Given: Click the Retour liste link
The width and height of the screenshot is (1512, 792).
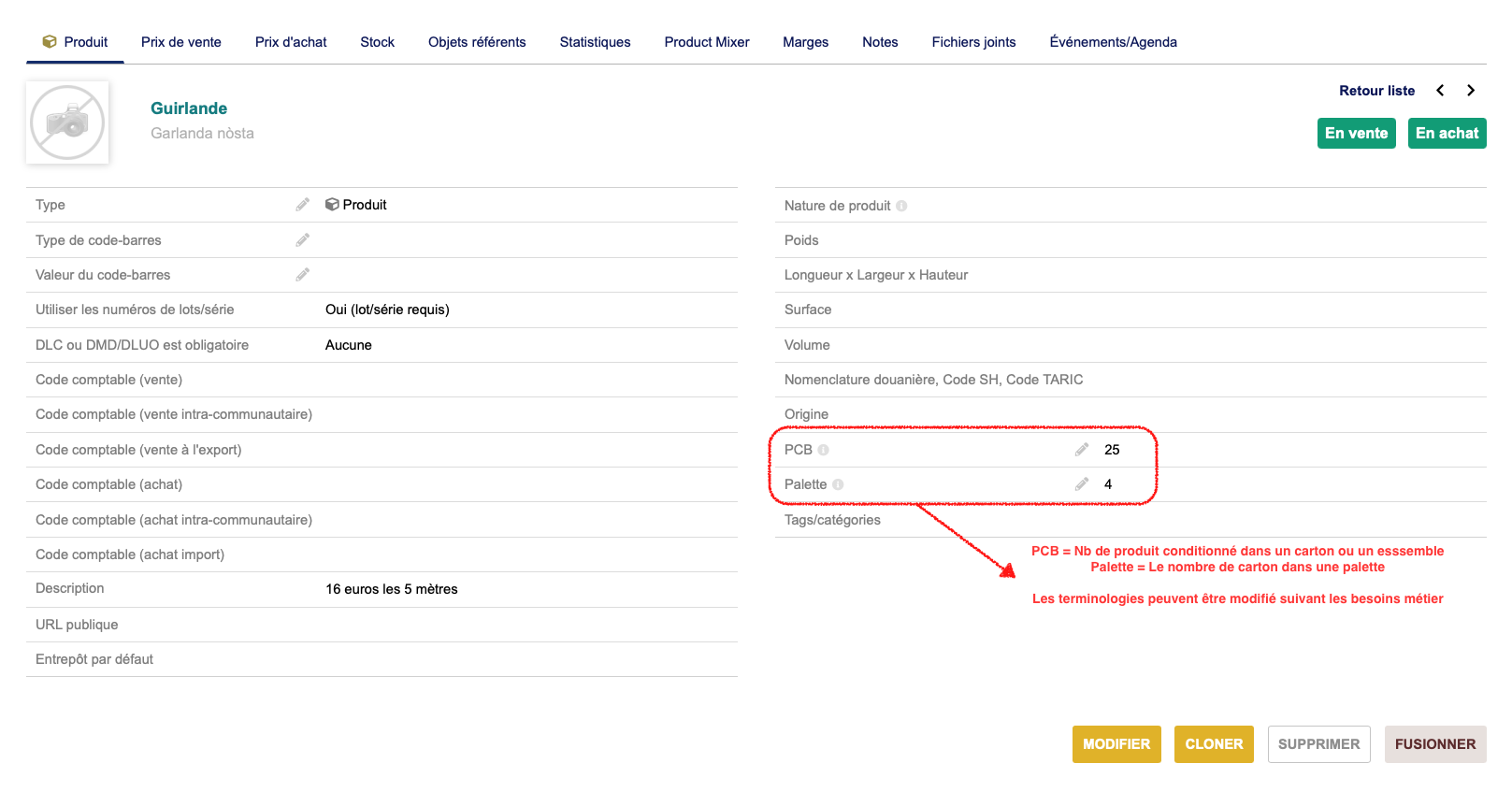Looking at the screenshot, I should [1376, 91].
